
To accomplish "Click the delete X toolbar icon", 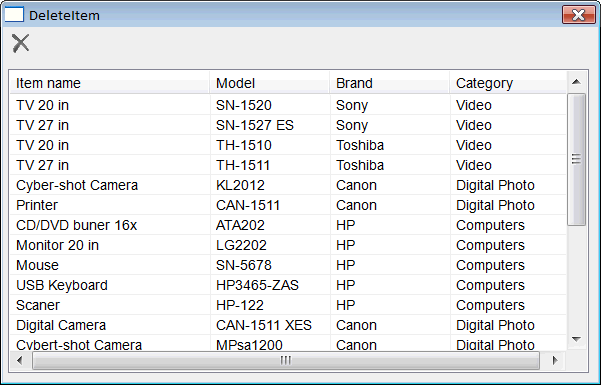I will [x=21, y=43].
